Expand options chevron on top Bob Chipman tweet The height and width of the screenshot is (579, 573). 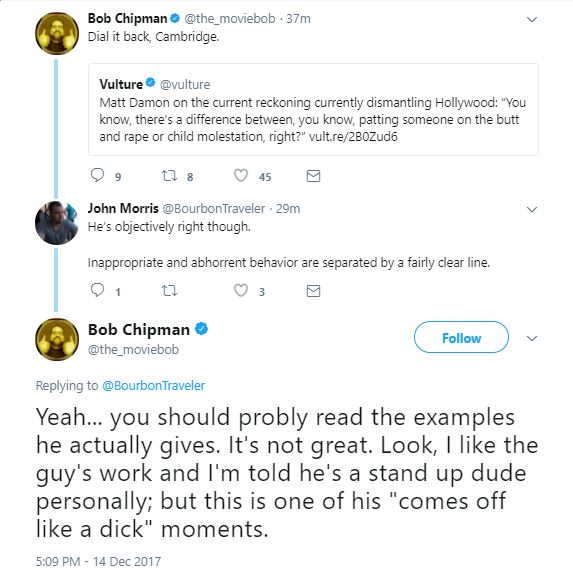point(532,19)
